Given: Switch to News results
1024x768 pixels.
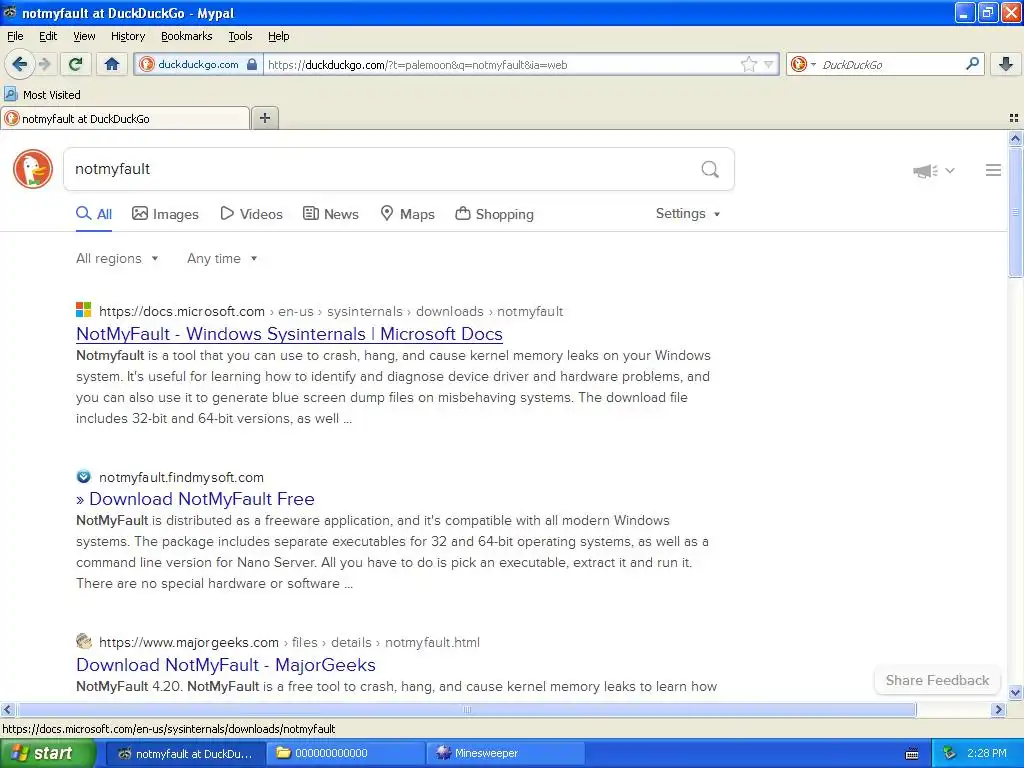Looking at the screenshot, I should coord(330,214).
